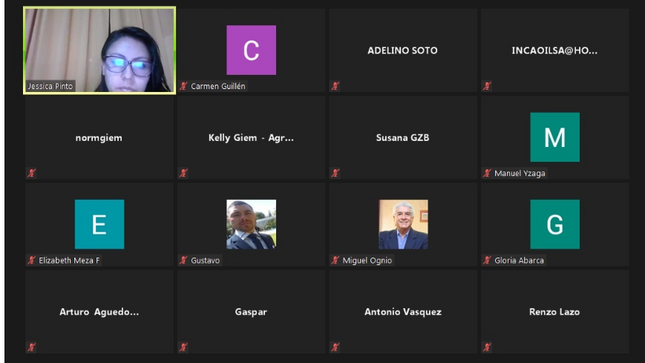Click Gustavo's profile photo
Screen dimensions: 645x363
[x=251, y=224]
